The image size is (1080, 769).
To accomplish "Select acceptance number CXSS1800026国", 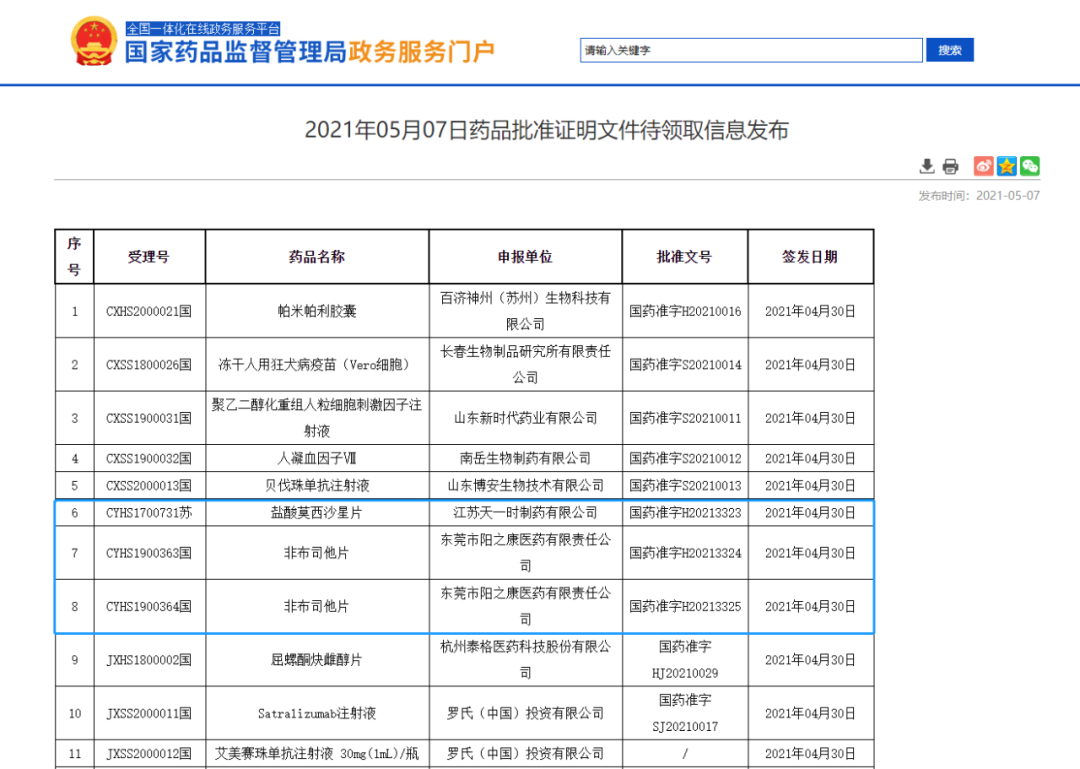I will pyautogui.click(x=149, y=365).
